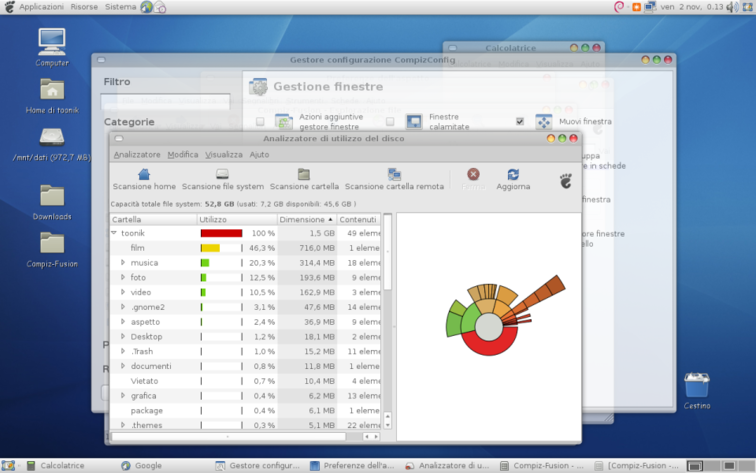Open the /mnt/dati drive icon
Viewport: 756px width, 473px height.
click(x=52, y=137)
